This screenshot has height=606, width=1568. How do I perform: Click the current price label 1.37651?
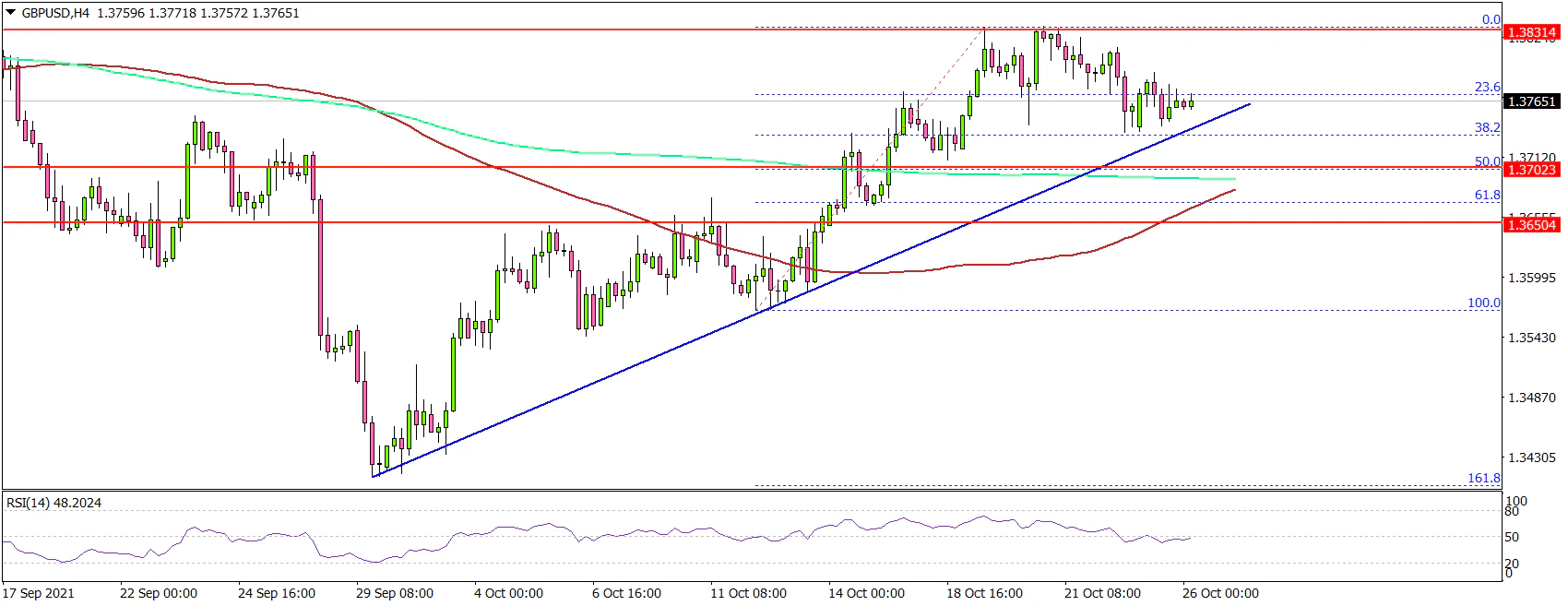(1530, 101)
